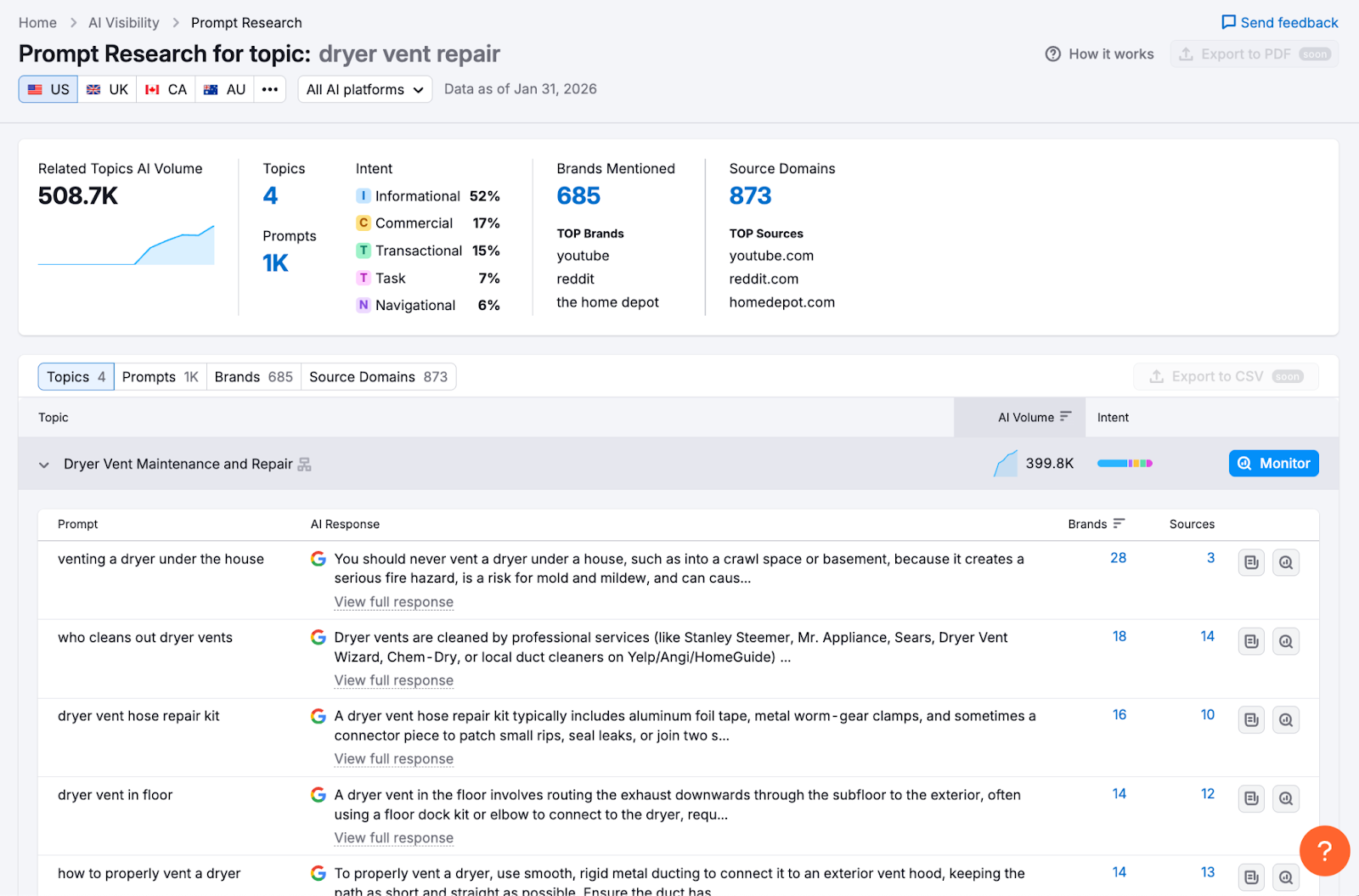Click the AI Visibility breadcrumb
This screenshot has width=1359, height=896.
[124, 23]
